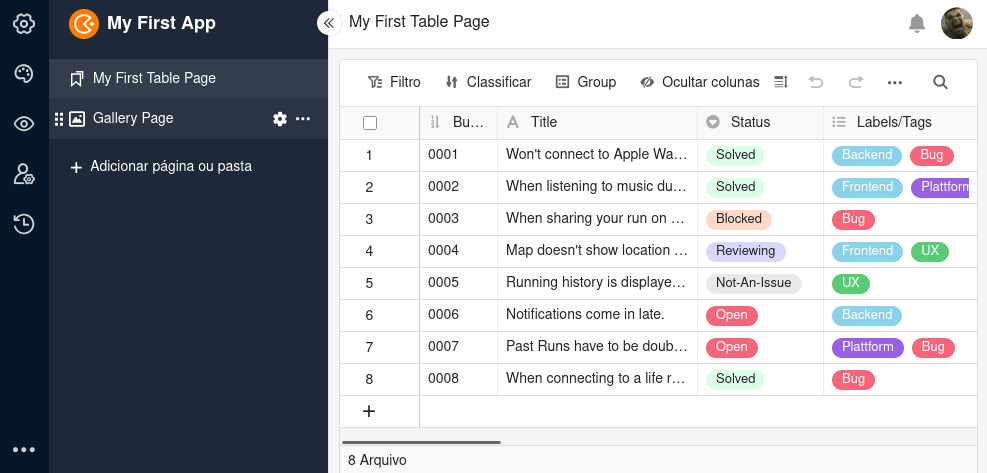Open table search magnifier
The image size is (987, 473).
coord(940,82)
